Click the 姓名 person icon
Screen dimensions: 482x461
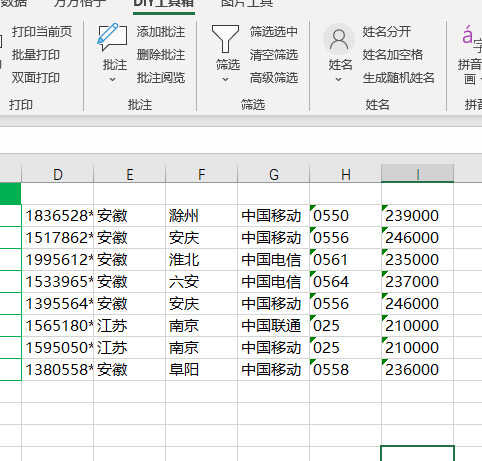(339, 40)
